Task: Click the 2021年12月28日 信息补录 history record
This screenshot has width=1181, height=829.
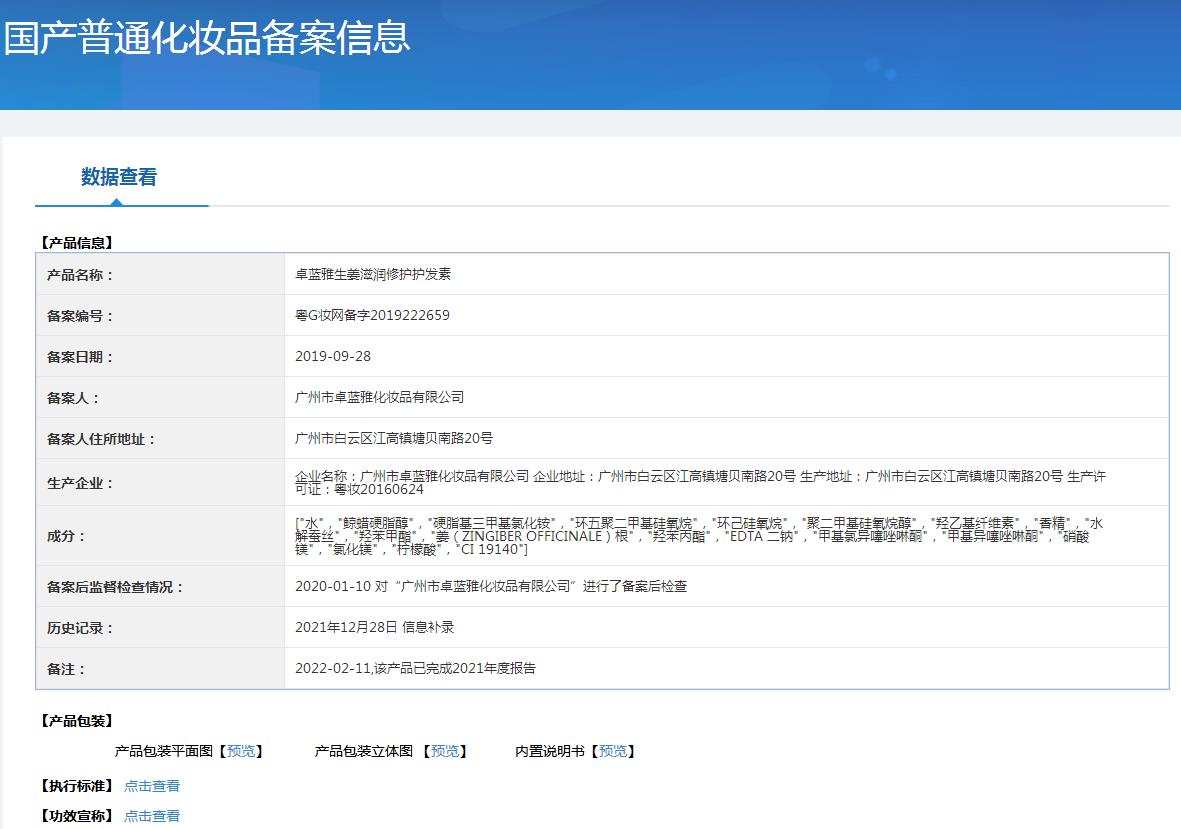Action: pos(374,628)
